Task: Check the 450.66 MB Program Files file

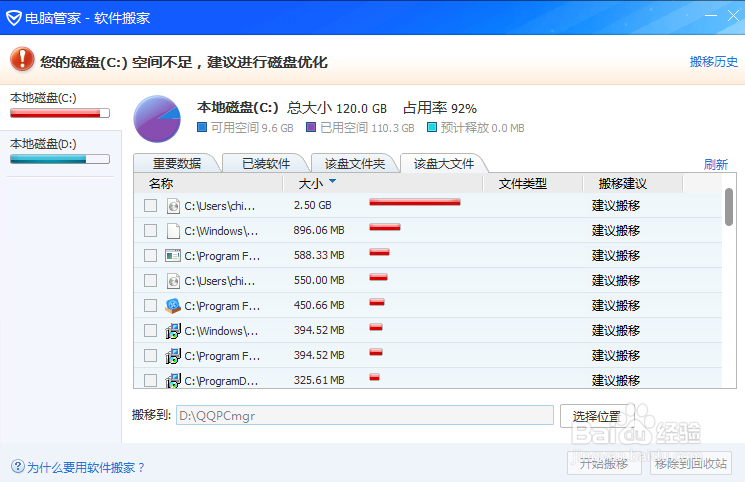Action: [151, 305]
